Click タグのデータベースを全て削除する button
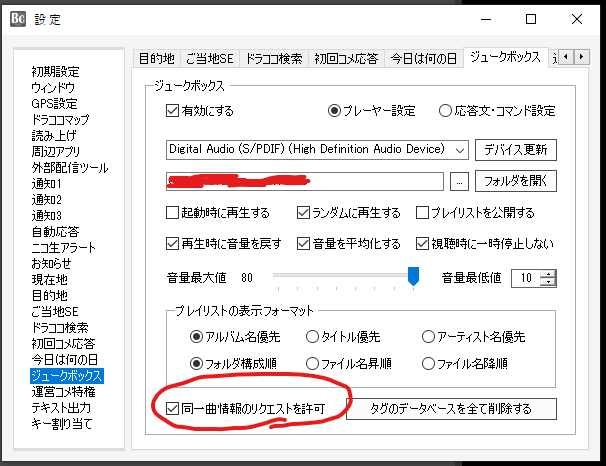606x466 pixels. point(451,409)
